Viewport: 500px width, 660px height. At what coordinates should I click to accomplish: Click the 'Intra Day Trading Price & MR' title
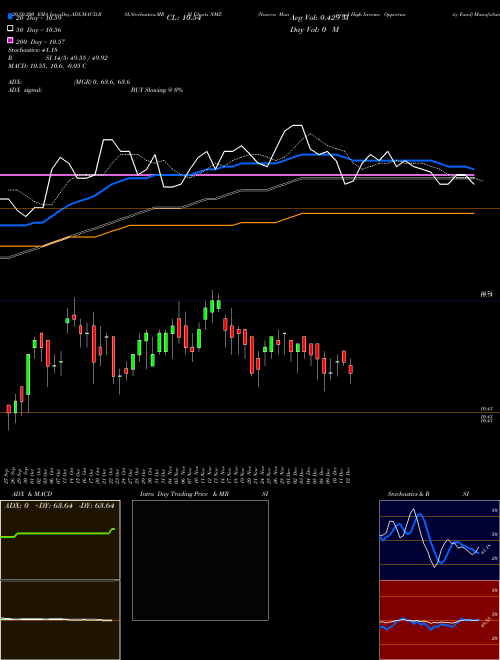[x=184, y=494]
